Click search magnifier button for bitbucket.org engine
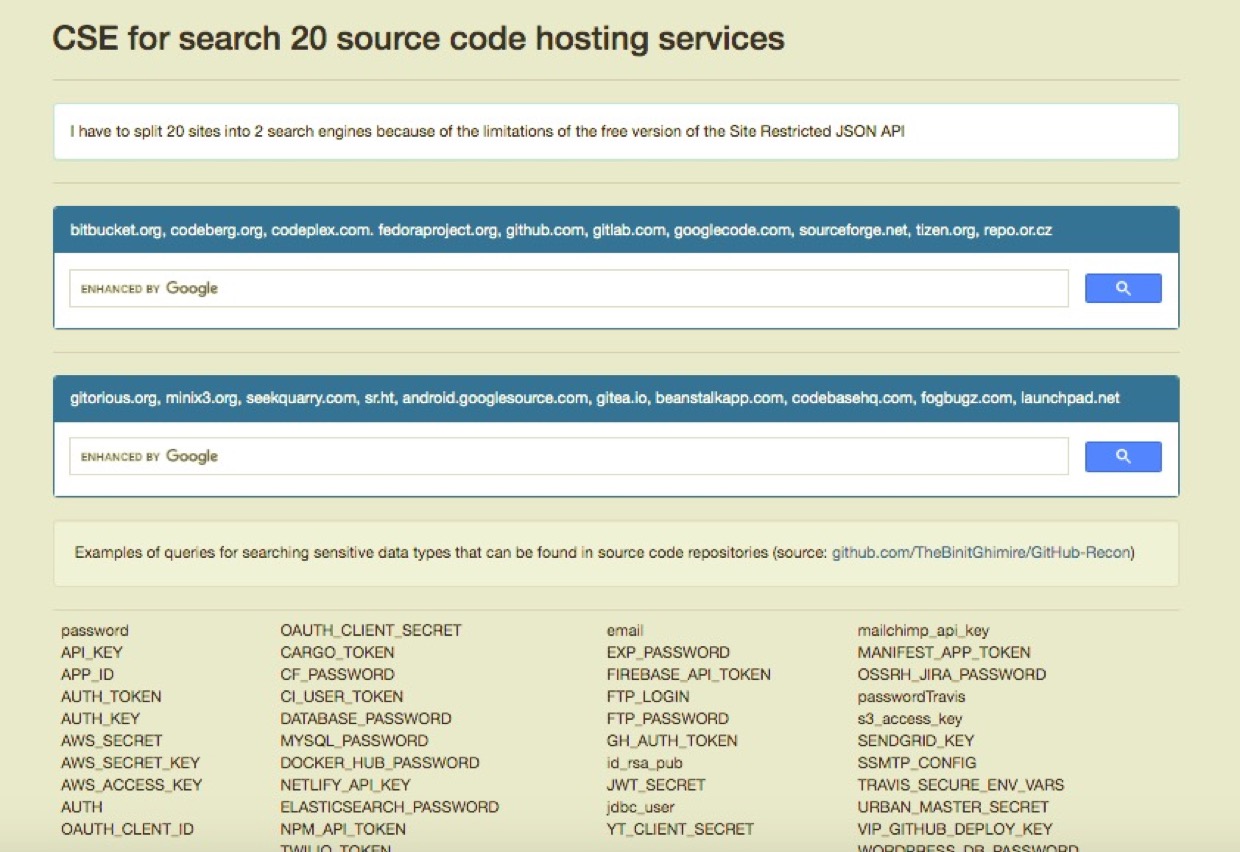Screen dimensions: 1240x852 click(1123, 288)
